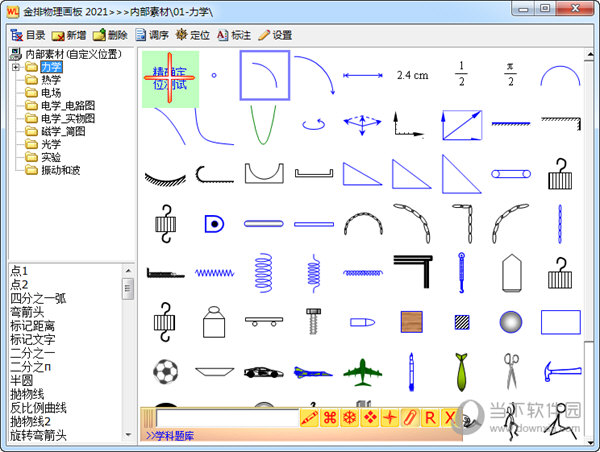Image resolution: width=600 pixels, height=452 pixels.
Task: Click the snowflake tool in bottom bar
Action: coord(349,418)
